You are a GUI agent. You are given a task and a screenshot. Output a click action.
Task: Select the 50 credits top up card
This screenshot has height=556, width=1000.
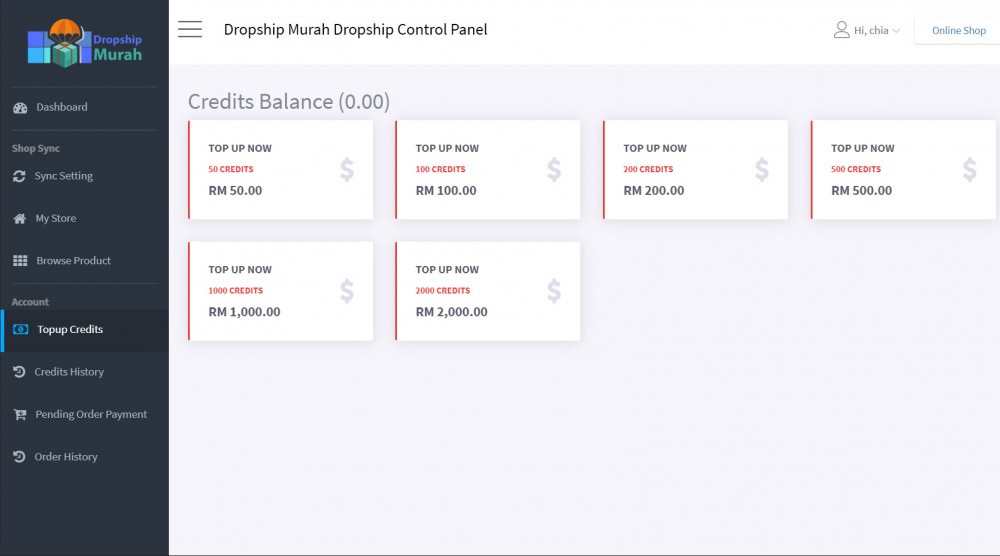(280, 170)
